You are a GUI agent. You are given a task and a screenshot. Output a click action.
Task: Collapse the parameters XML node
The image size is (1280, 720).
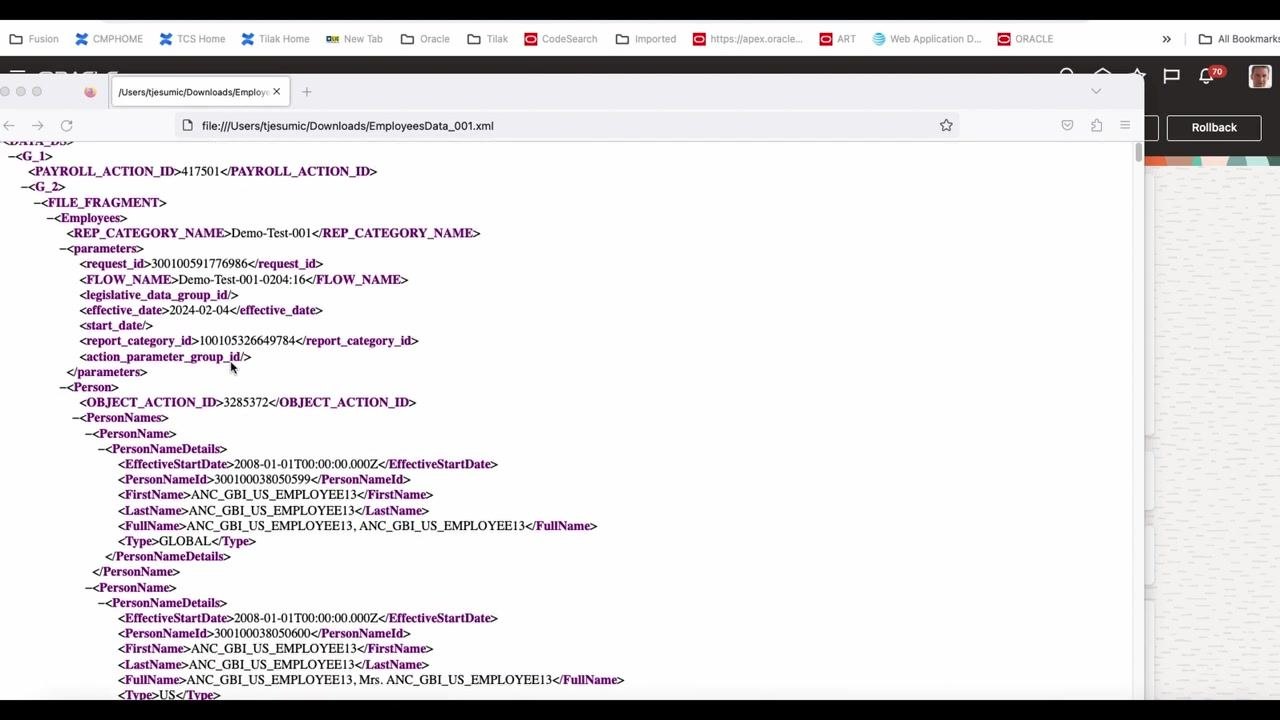(x=64, y=249)
